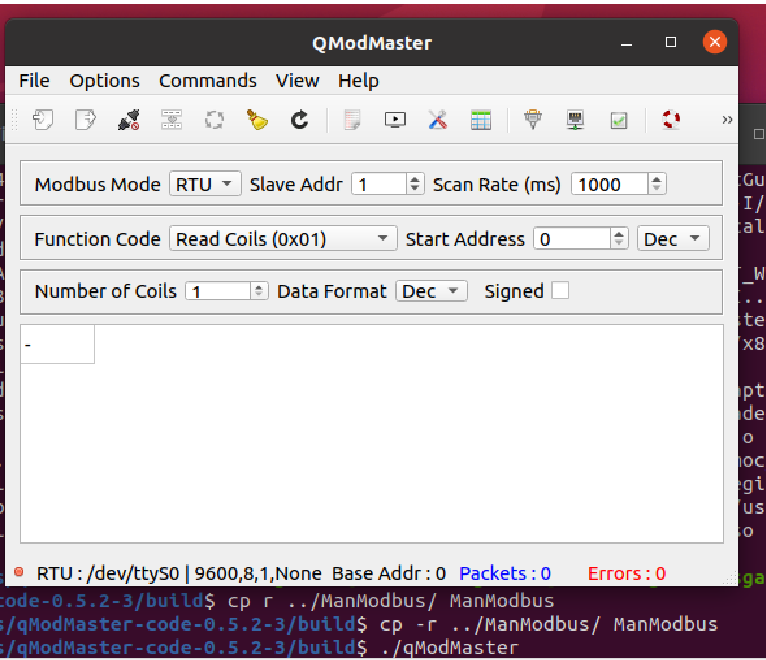The height and width of the screenshot is (660, 766).
Task: Click the red connection status indicator
Action: tap(19, 572)
